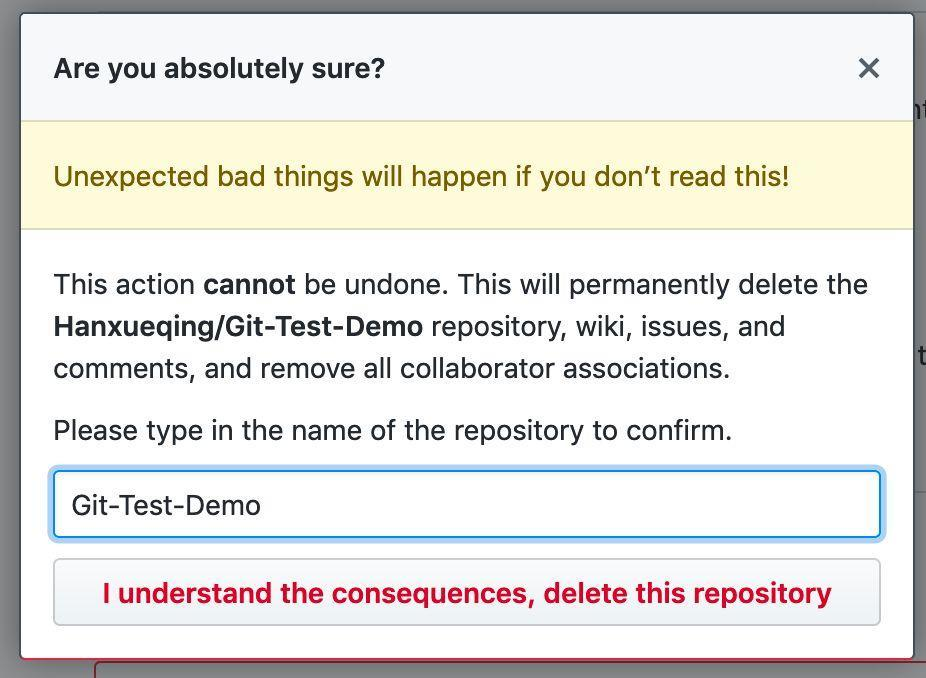Click the 'This action' paragraph opening words
This screenshot has height=678, width=926.
pos(124,285)
